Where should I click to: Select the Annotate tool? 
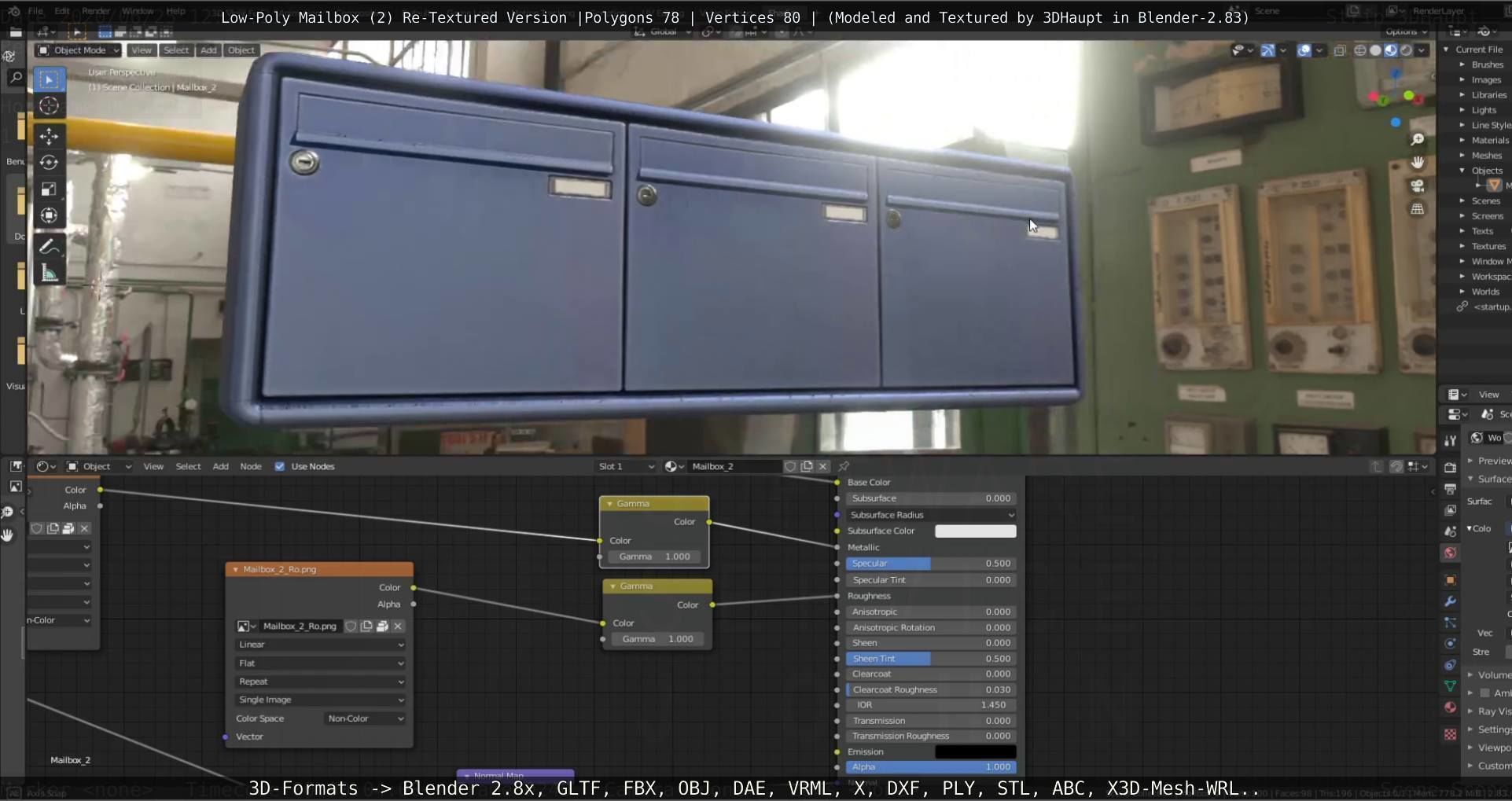point(49,246)
